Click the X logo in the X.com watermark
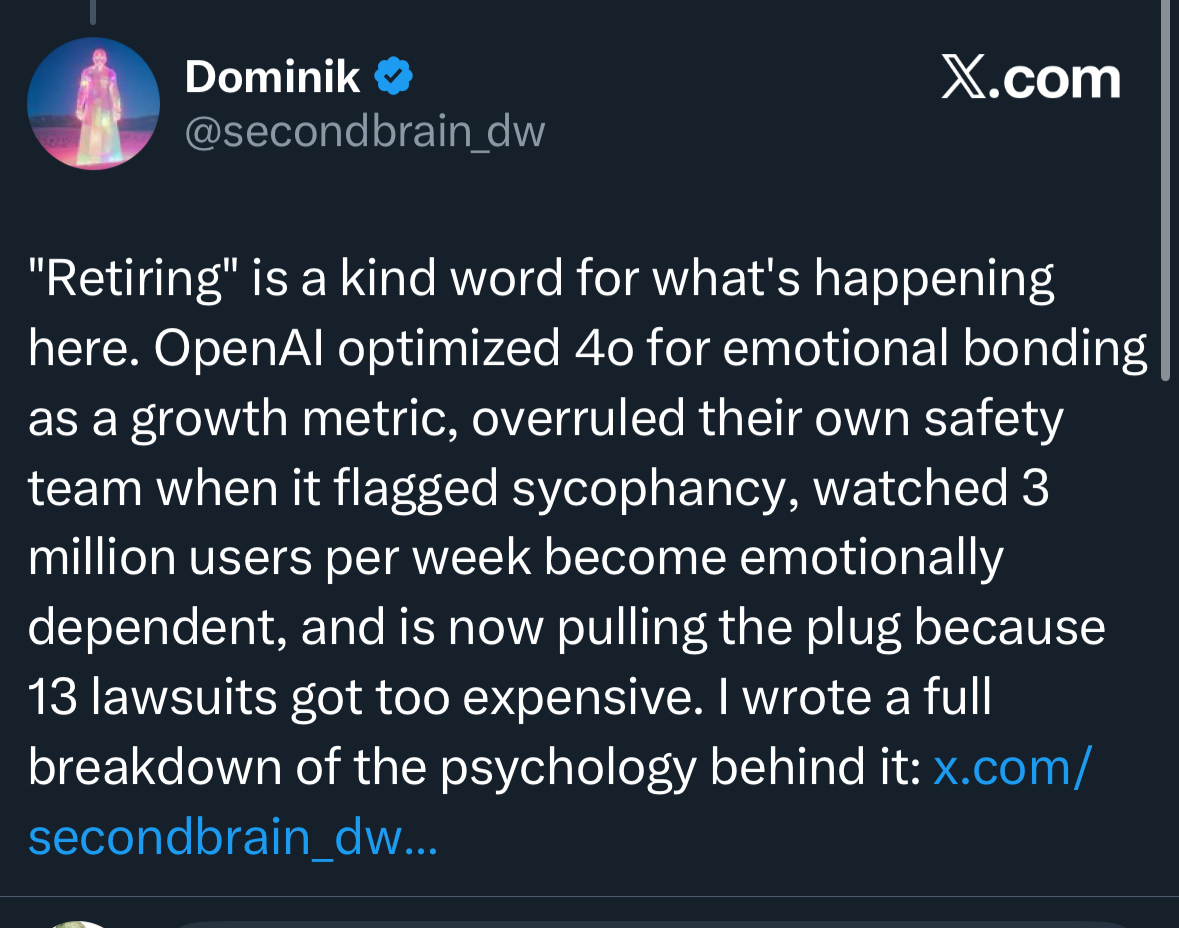The height and width of the screenshot is (928, 1179). (x=962, y=79)
